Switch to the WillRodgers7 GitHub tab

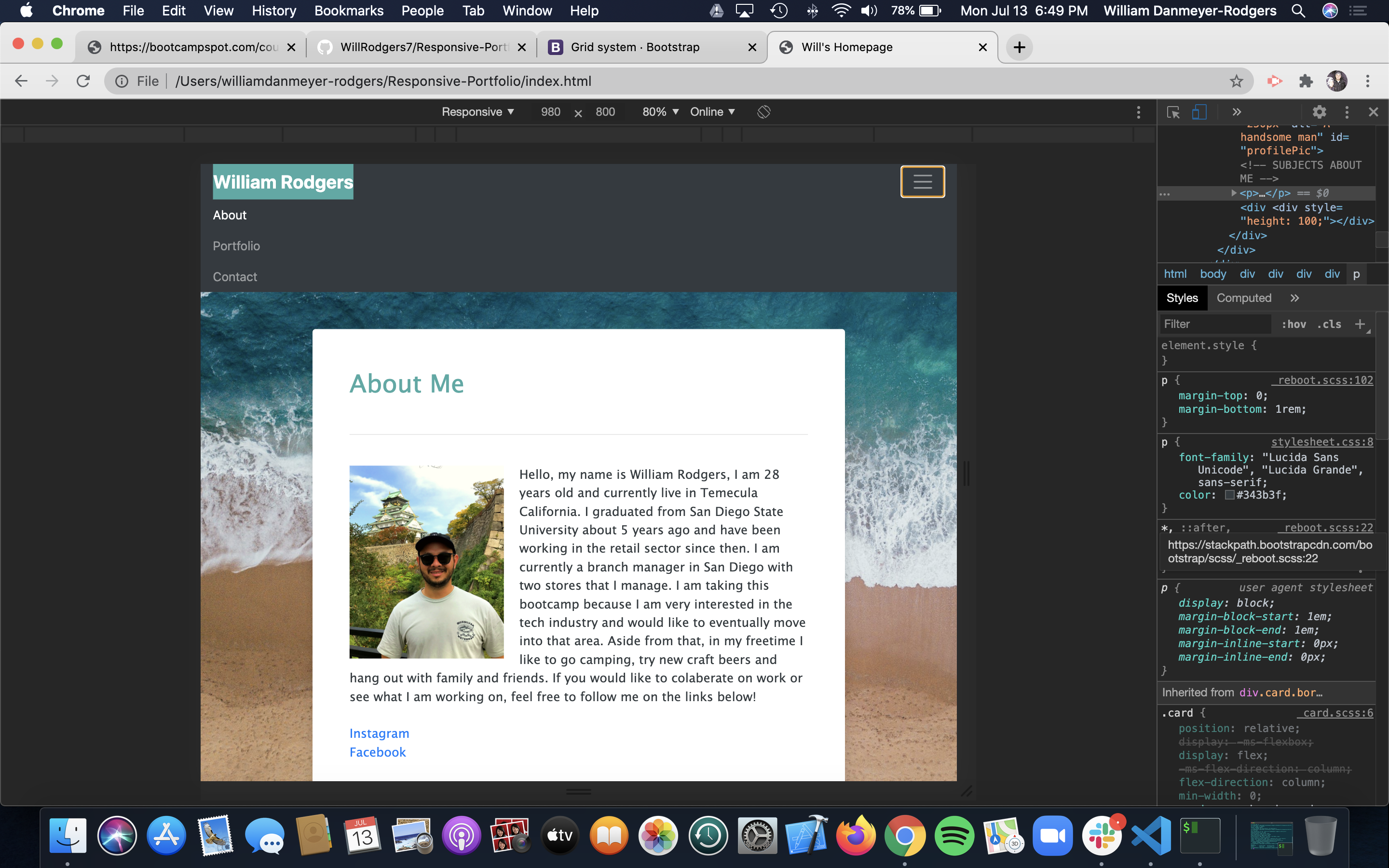coord(422,47)
